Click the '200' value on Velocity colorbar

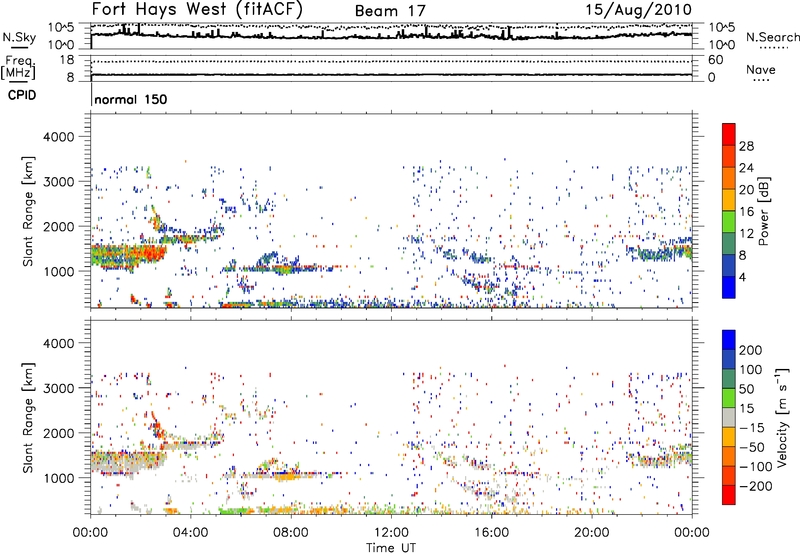pyautogui.click(x=751, y=350)
